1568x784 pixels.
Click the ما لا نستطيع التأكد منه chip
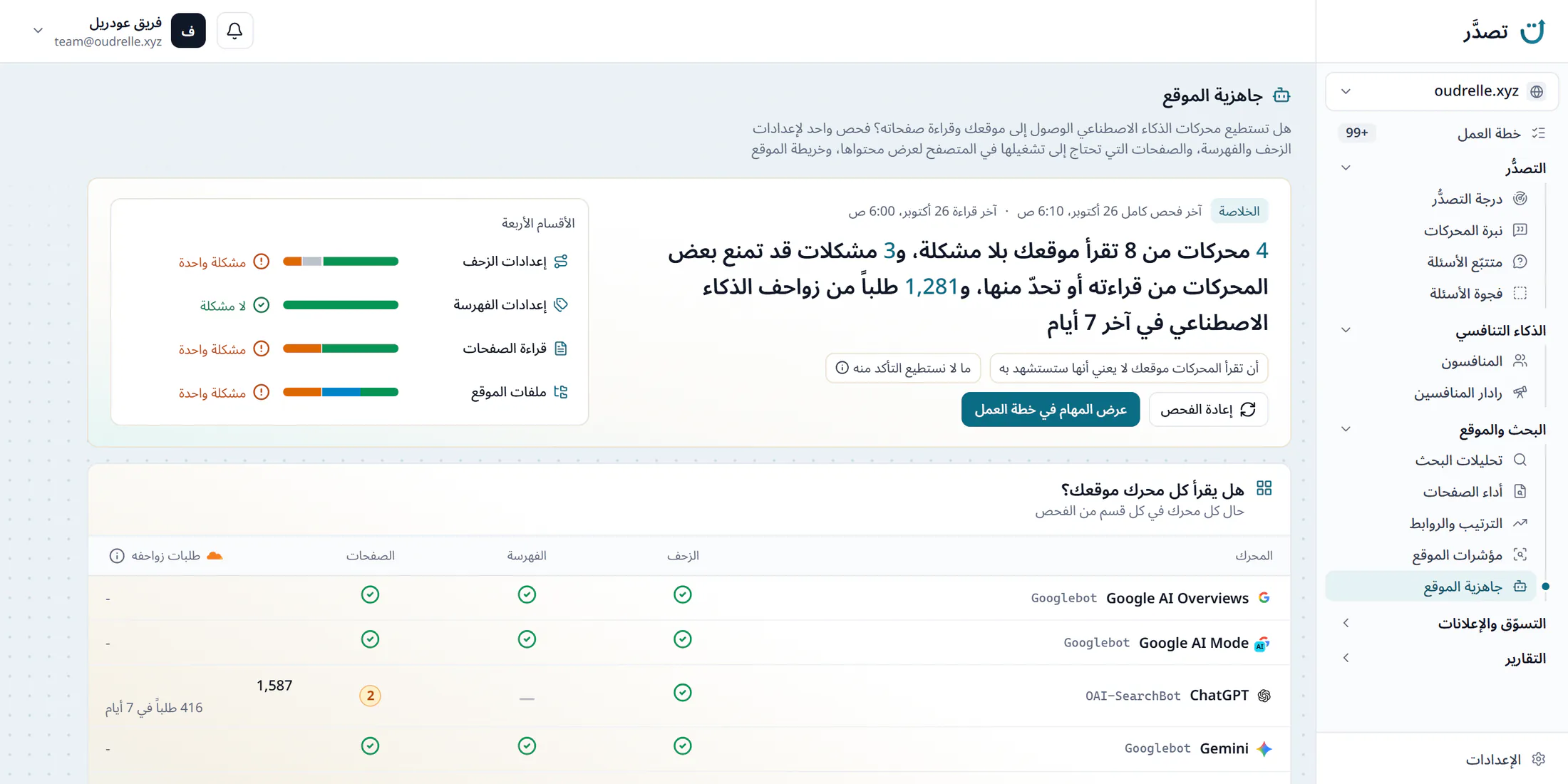click(902, 368)
